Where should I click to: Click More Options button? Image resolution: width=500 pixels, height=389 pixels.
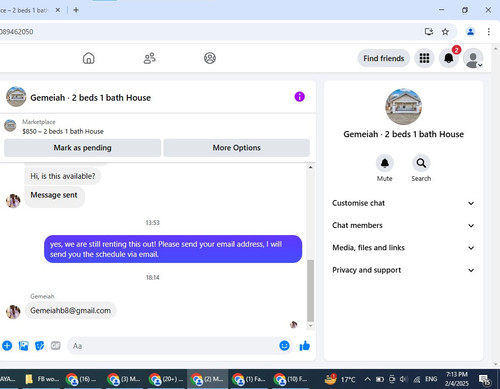coord(236,148)
